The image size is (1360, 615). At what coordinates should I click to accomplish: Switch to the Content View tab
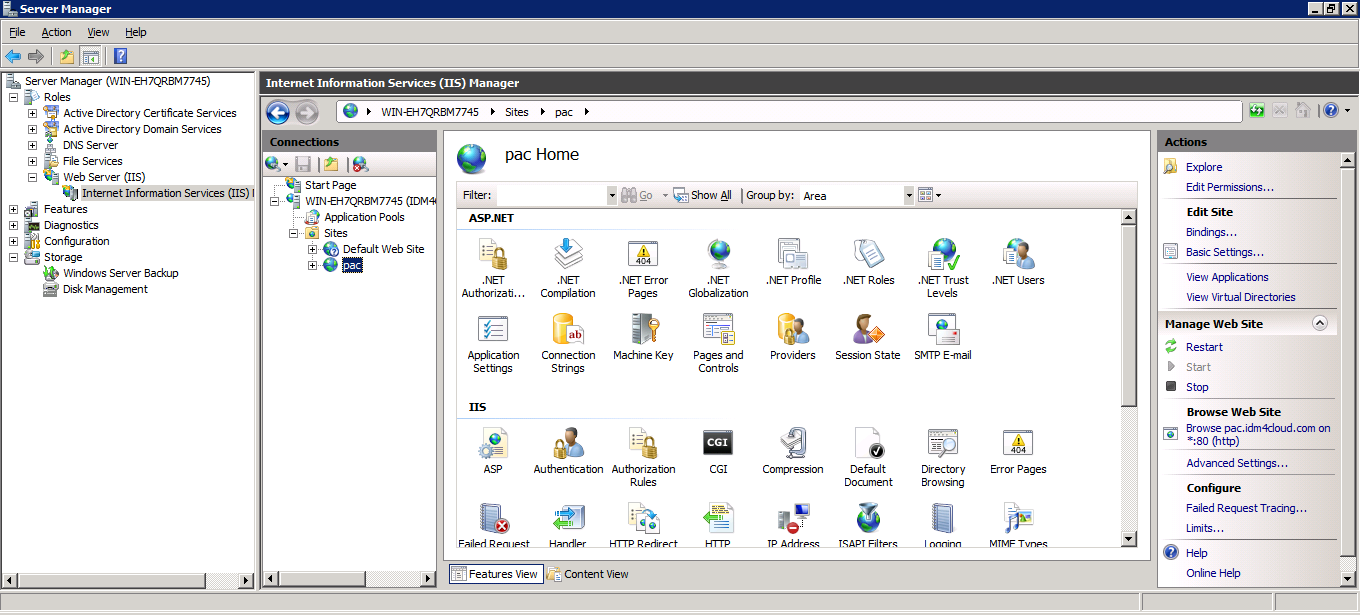click(588, 574)
